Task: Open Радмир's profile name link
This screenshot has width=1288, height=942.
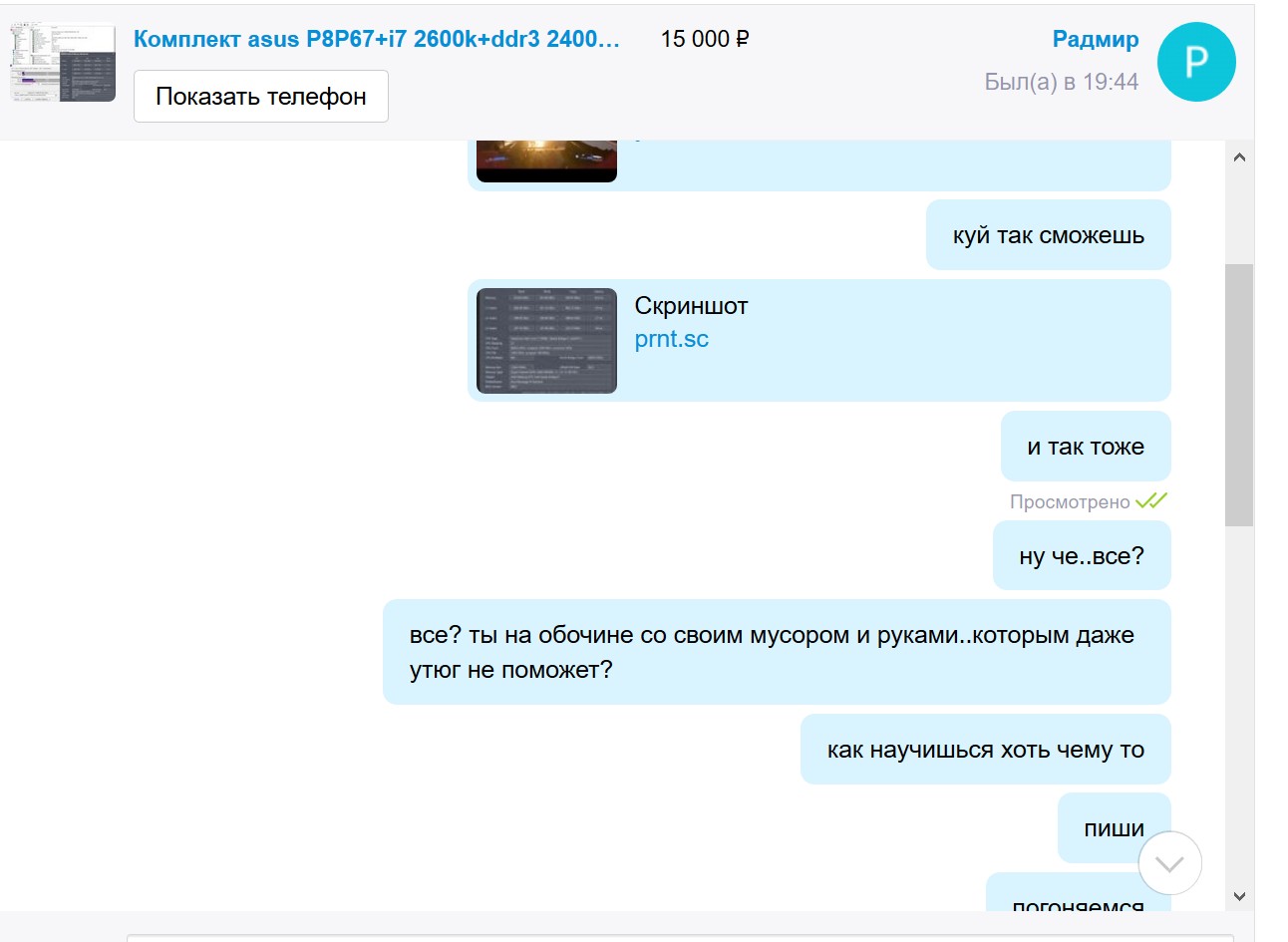Action: click(x=1095, y=39)
